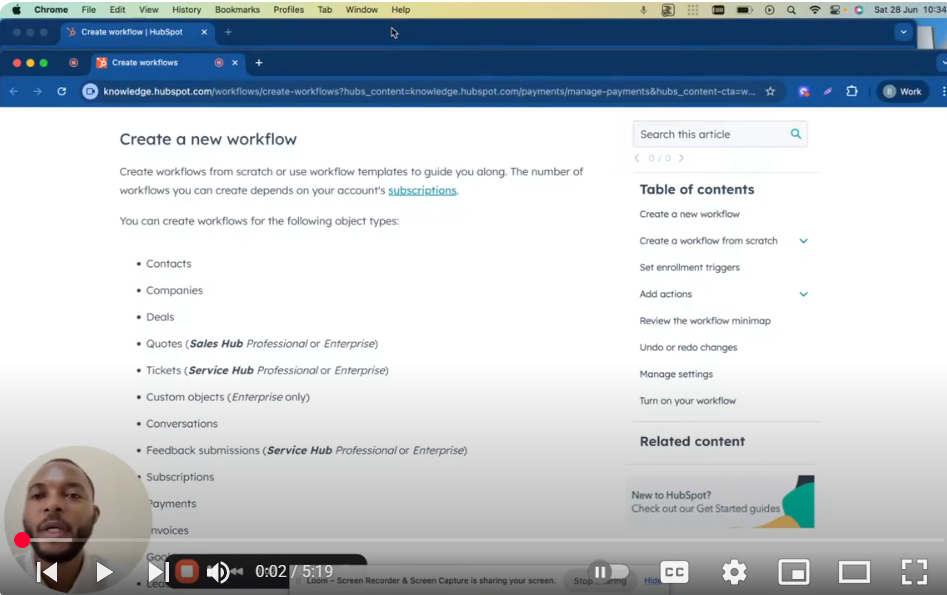Click the browser back arrow

click(x=14, y=91)
